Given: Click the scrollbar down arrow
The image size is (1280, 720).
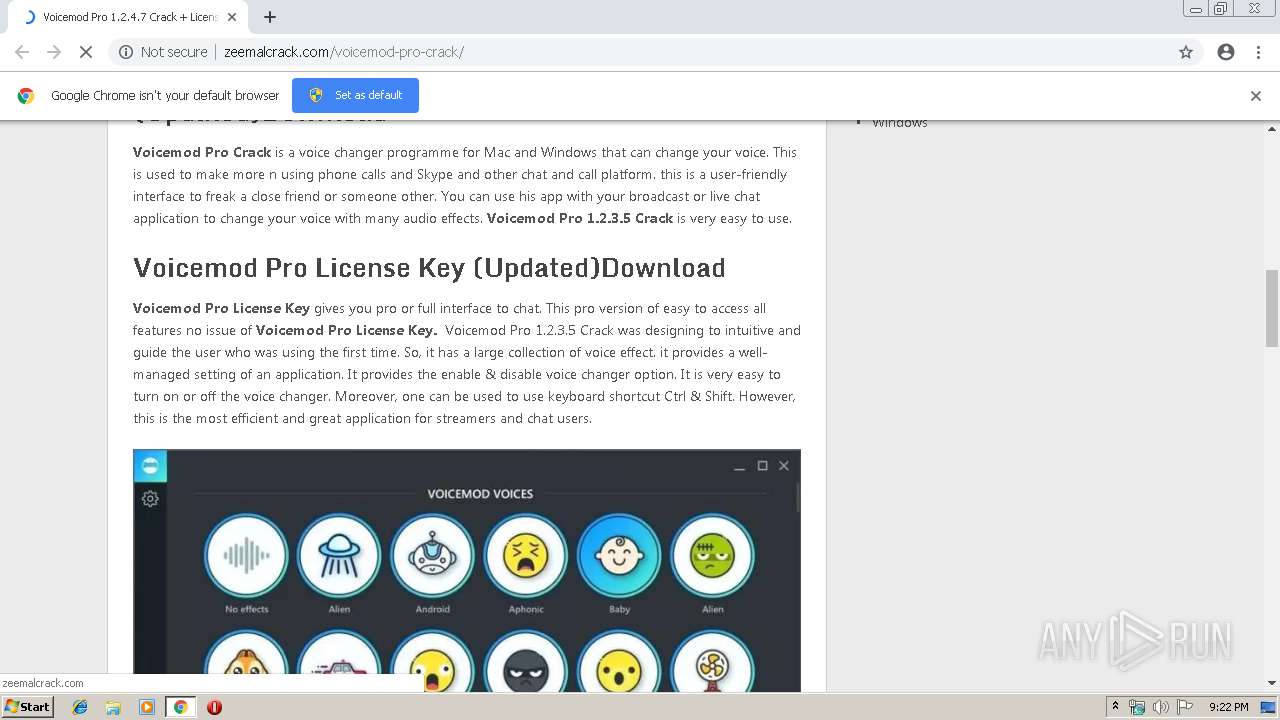Looking at the screenshot, I should point(1272,684).
